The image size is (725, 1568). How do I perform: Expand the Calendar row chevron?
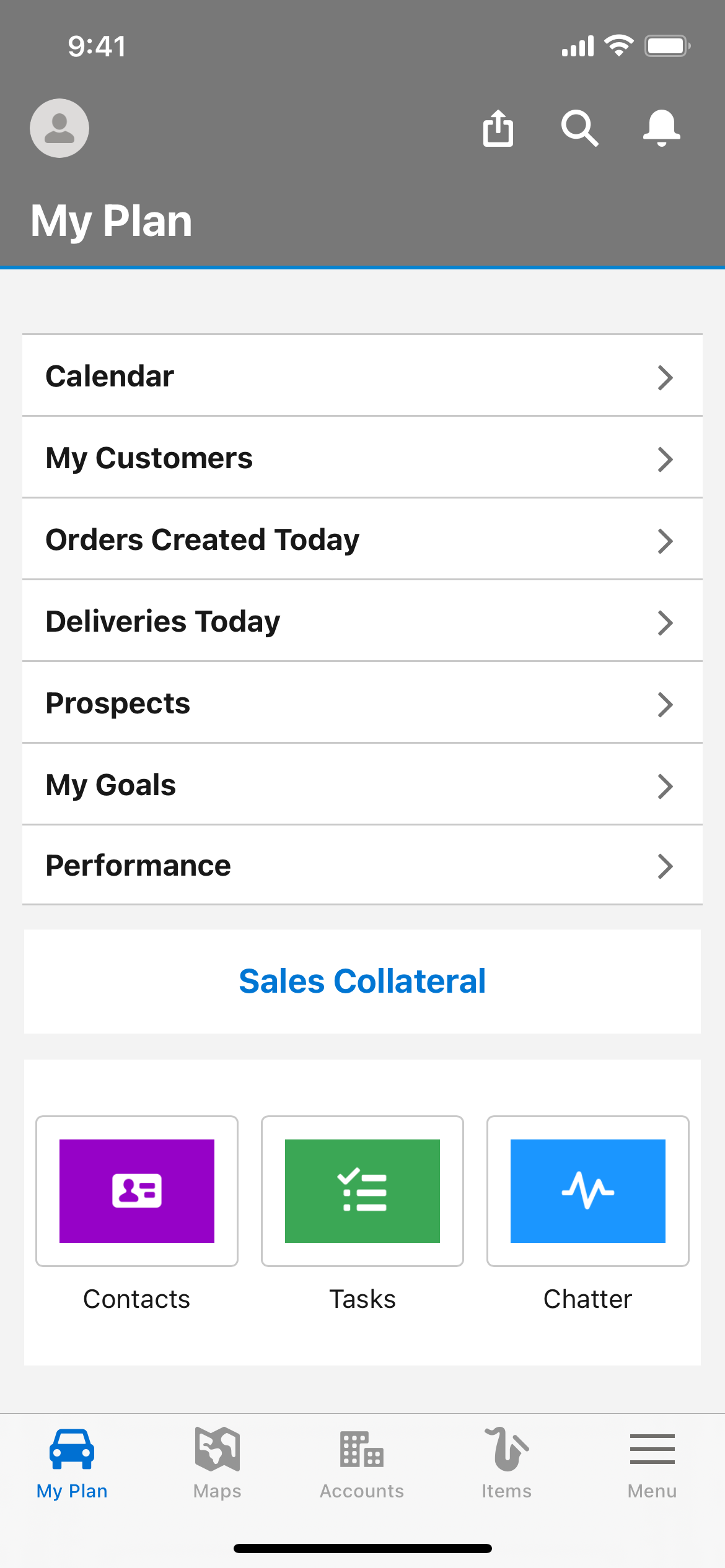pos(665,377)
